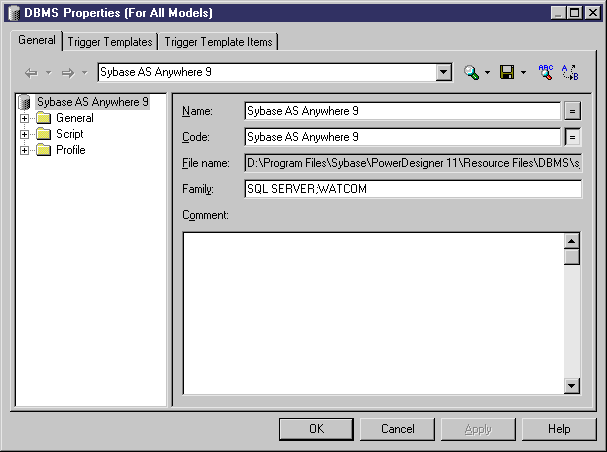Image resolution: width=607 pixels, height=452 pixels.
Task: Click the DBMS Properties title bar icon
Action: [14, 13]
